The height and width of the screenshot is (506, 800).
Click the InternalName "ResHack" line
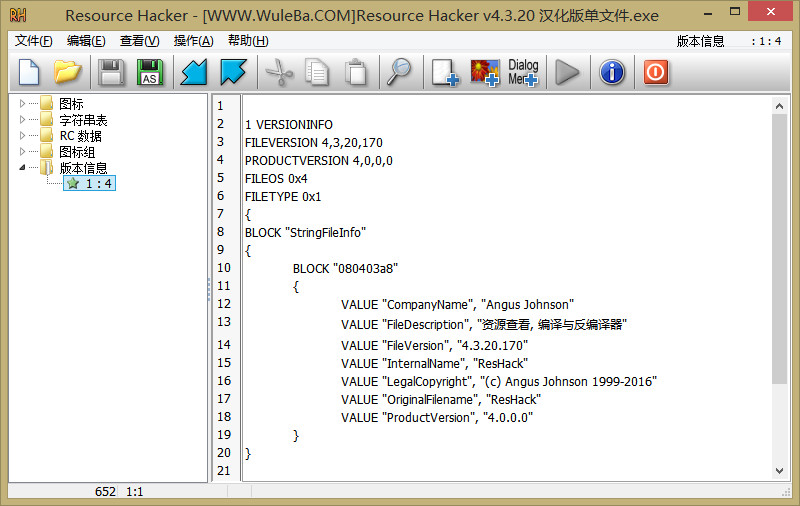[x=435, y=364]
